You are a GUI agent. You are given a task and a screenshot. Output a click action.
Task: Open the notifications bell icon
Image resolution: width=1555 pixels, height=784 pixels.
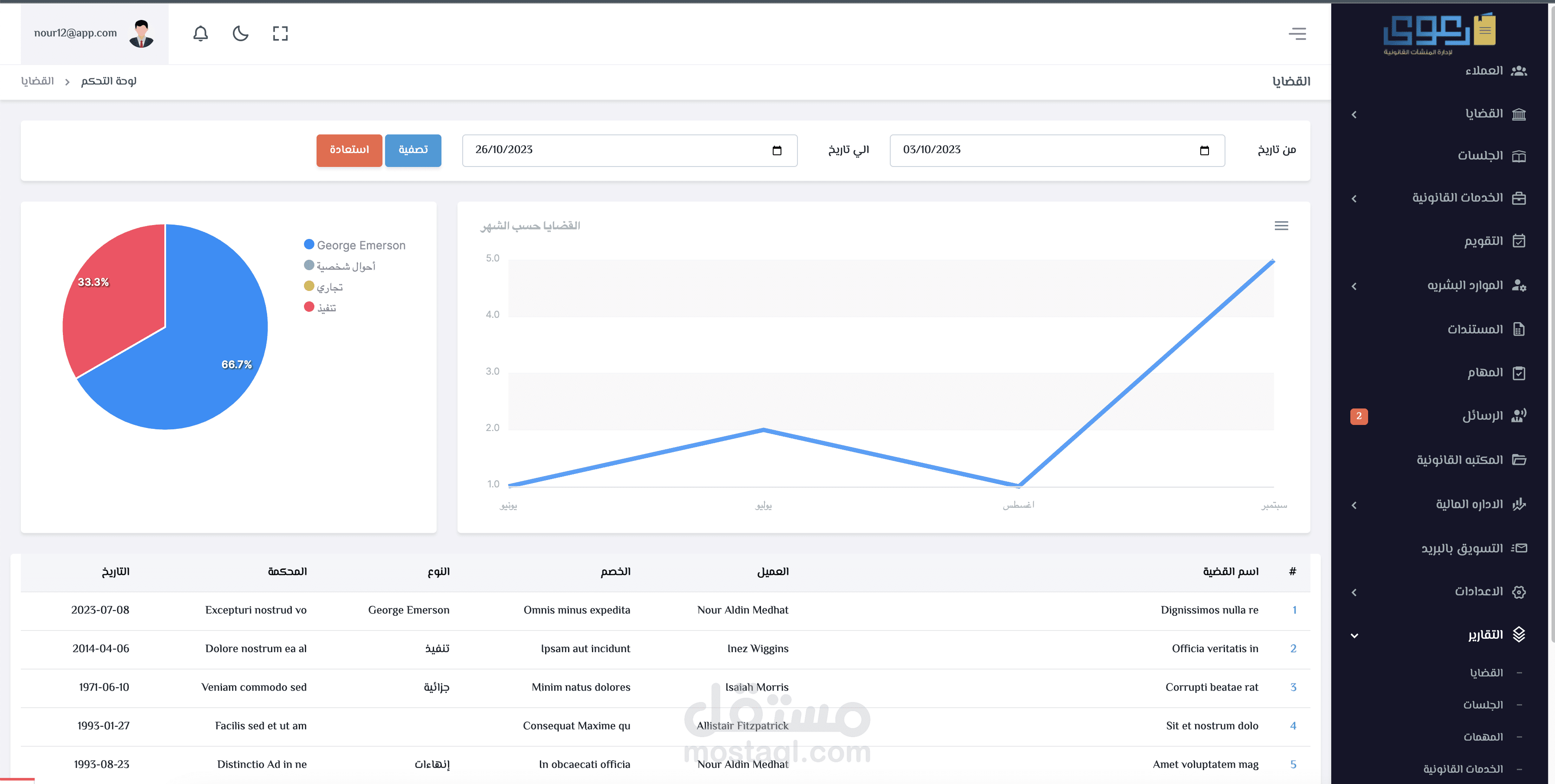tap(200, 33)
